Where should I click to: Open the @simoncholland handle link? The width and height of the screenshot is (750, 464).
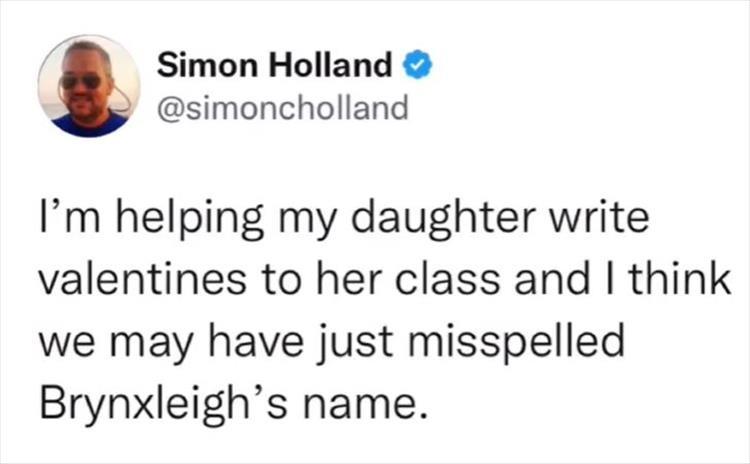pos(283,107)
